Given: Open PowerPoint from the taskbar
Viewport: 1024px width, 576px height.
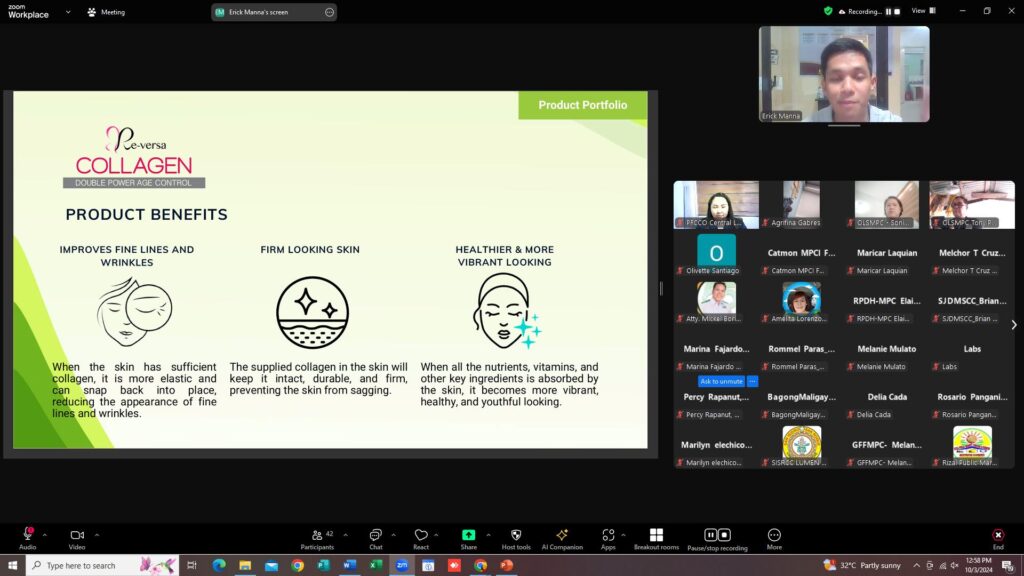Looking at the screenshot, I should tap(506, 565).
